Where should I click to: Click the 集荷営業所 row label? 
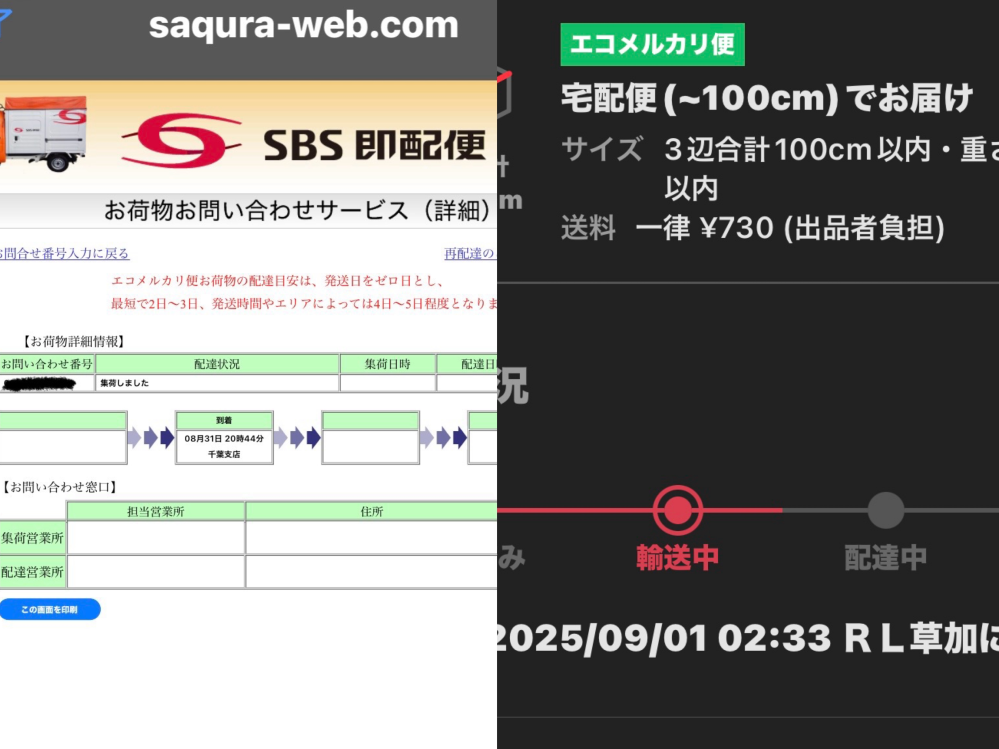(32, 538)
